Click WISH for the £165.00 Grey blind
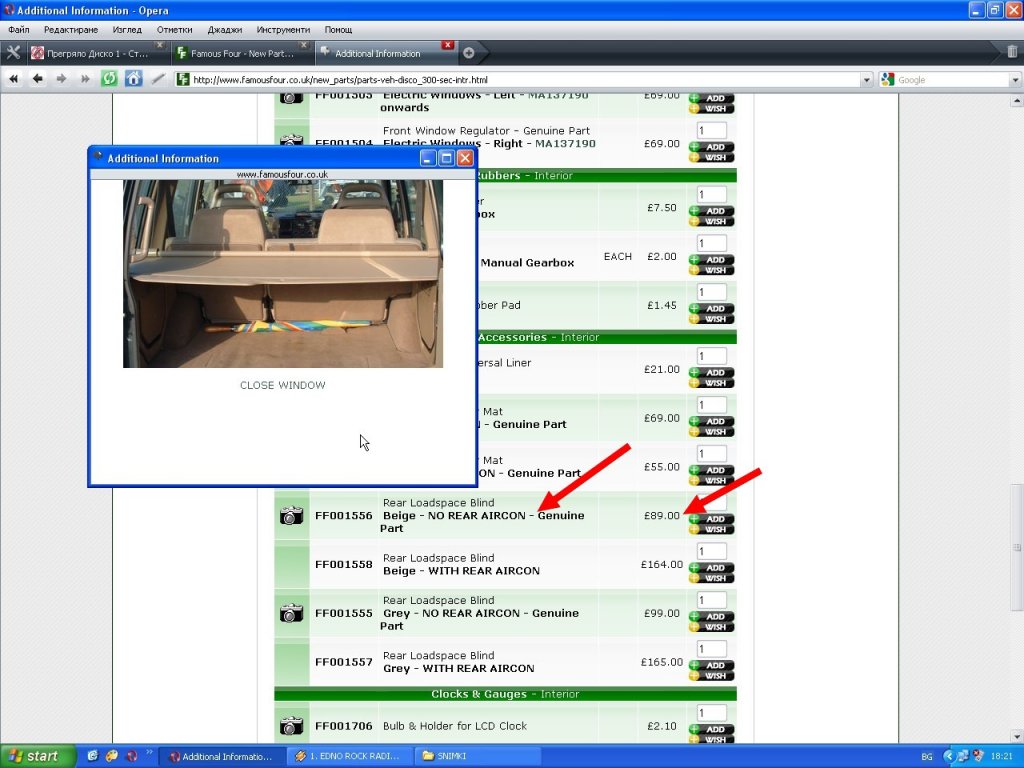The image size is (1024, 768). pos(711,676)
